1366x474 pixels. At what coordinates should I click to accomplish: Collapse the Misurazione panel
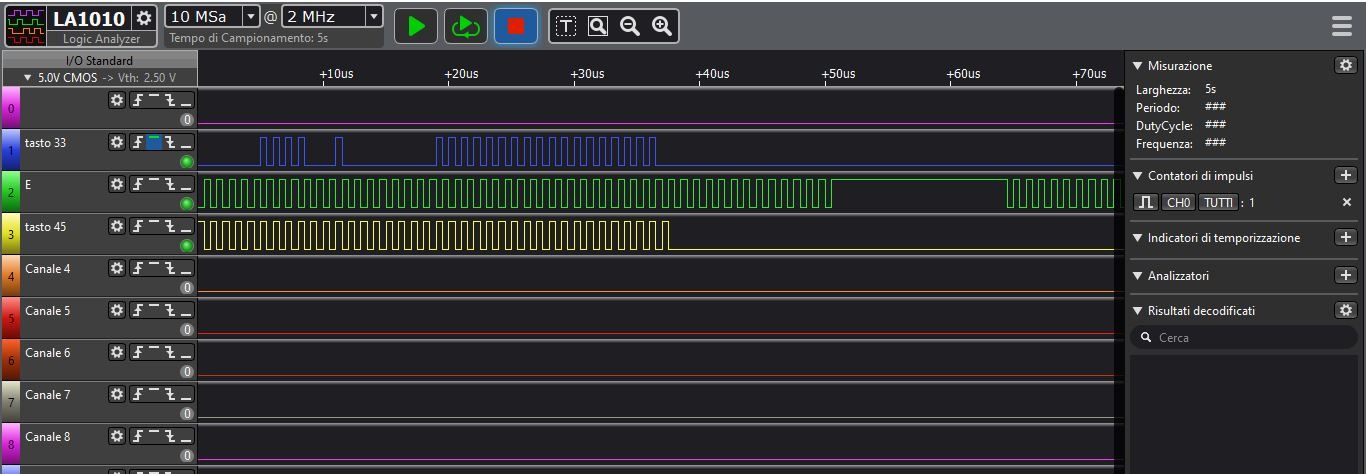(1137, 66)
